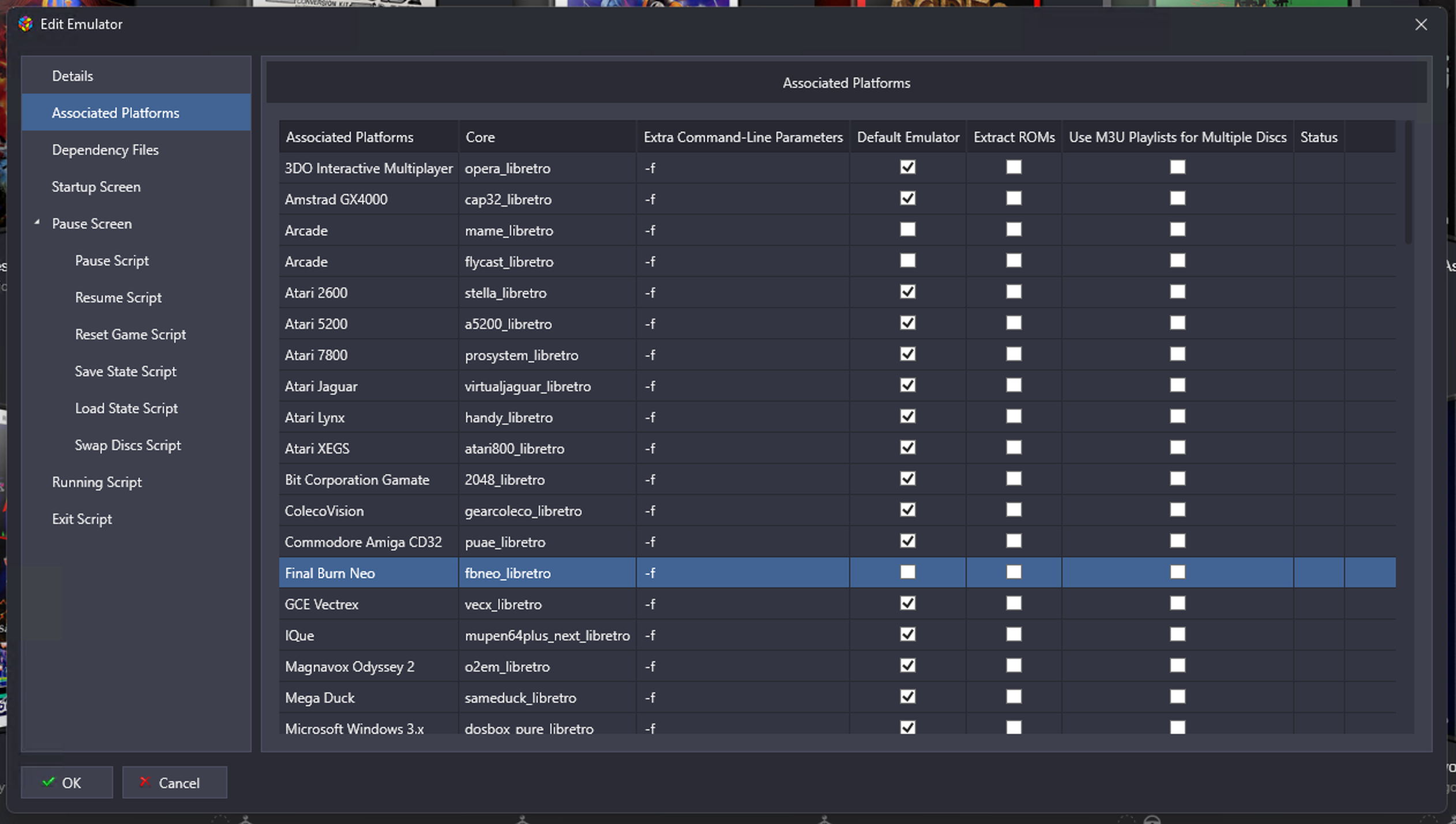Go to Startup Screen settings

click(x=136, y=186)
